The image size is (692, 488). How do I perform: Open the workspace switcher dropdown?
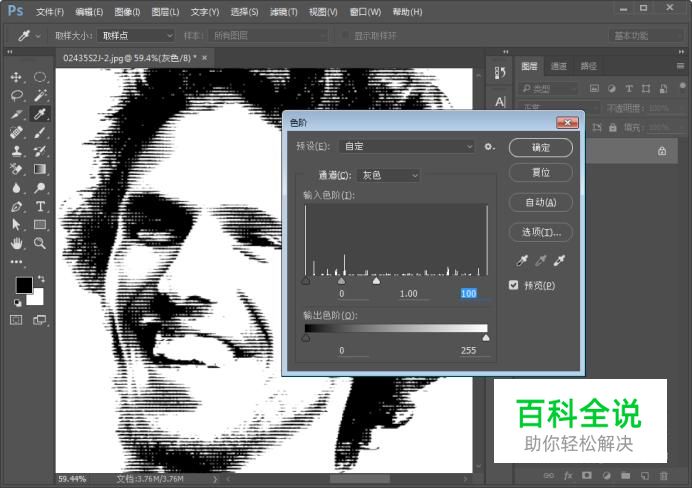(x=645, y=35)
